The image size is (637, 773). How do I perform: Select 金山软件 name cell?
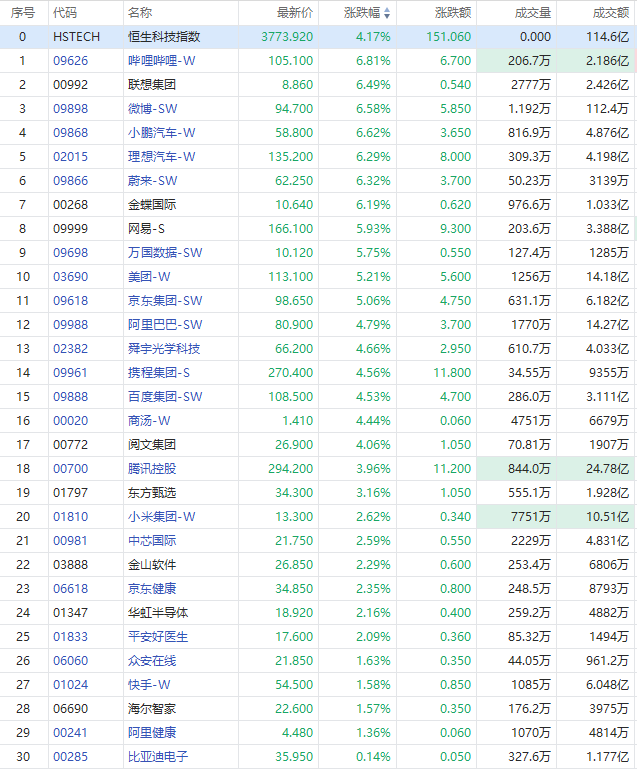pyautogui.click(x=152, y=564)
